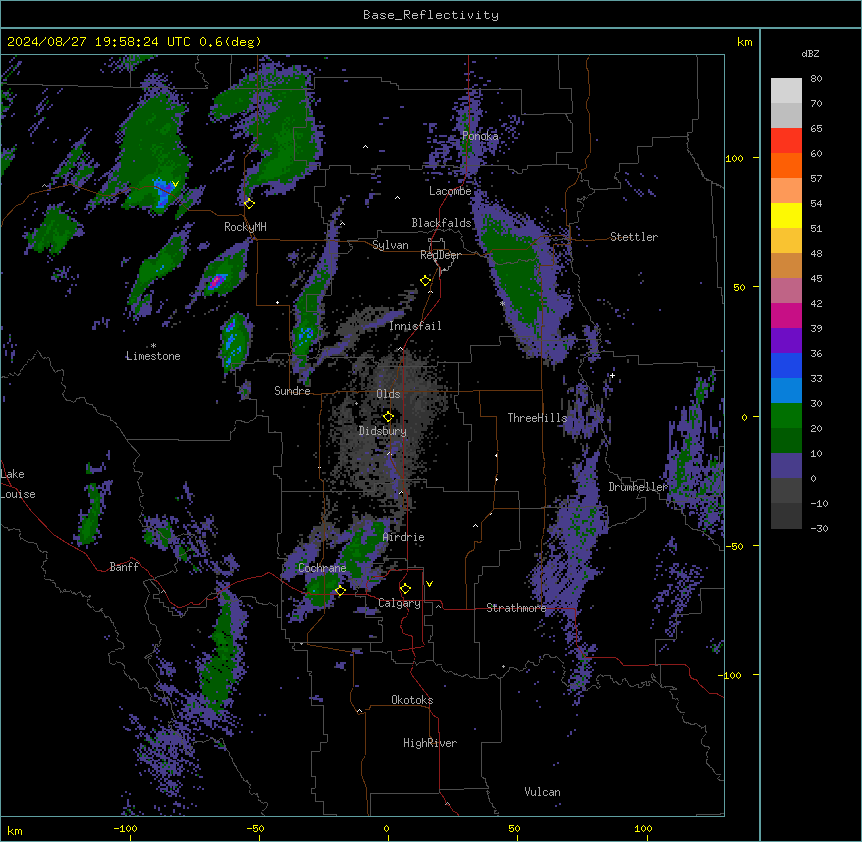Click the Sundre town label
Image resolution: width=862 pixels, height=842 pixels.
[292, 391]
